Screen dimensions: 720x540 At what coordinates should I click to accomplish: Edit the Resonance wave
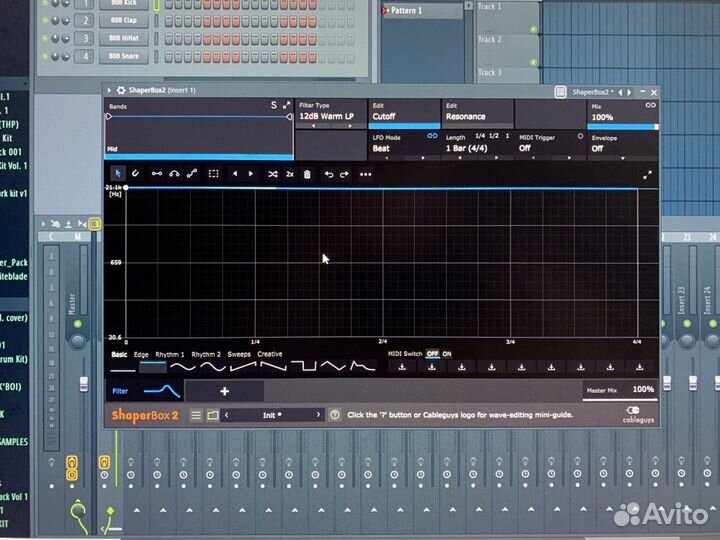click(477, 112)
